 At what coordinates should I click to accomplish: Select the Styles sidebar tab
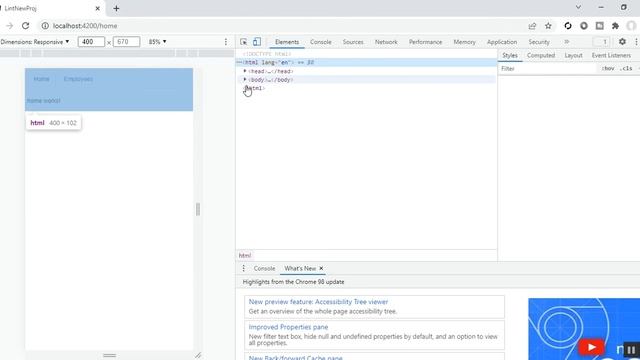pyautogui.click(x=510, y=55)
